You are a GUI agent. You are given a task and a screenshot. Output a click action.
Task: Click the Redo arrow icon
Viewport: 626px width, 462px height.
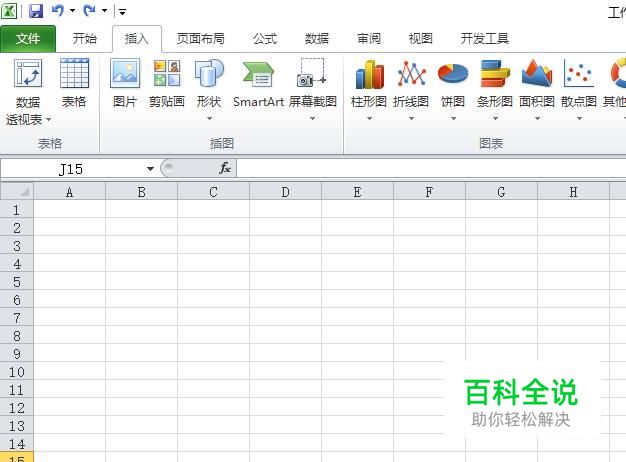click(89, 10)
